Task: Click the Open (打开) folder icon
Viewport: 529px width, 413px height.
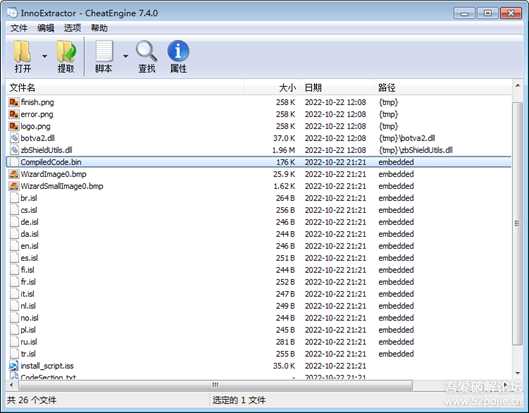Action: pyautogui.click(x=22, y=52)
